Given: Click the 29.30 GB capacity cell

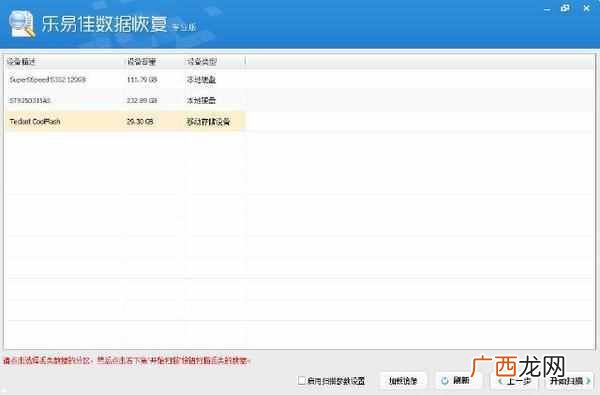Looking at the screenshot, I should click(140, 122).
